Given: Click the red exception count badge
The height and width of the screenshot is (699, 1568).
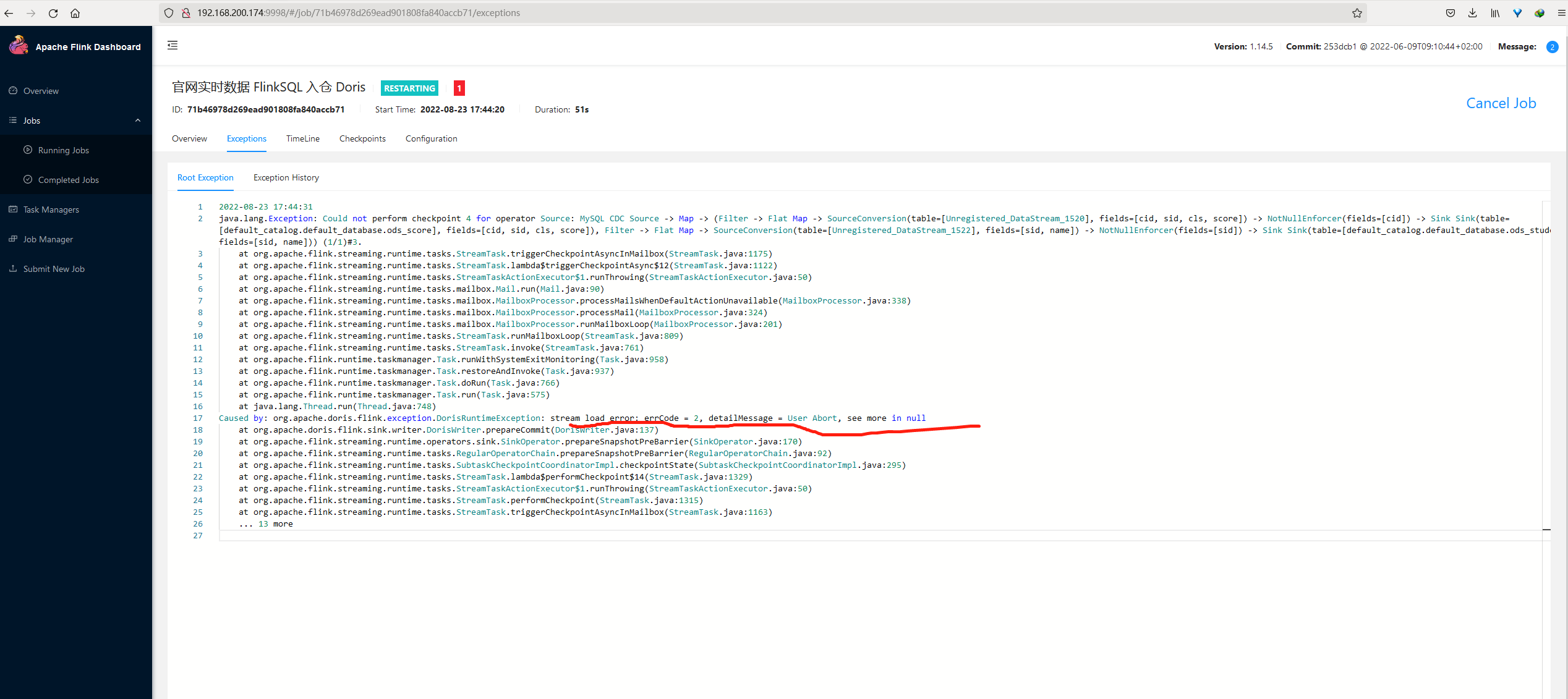Looking at the screenshot, I should (x=459, y=88).
